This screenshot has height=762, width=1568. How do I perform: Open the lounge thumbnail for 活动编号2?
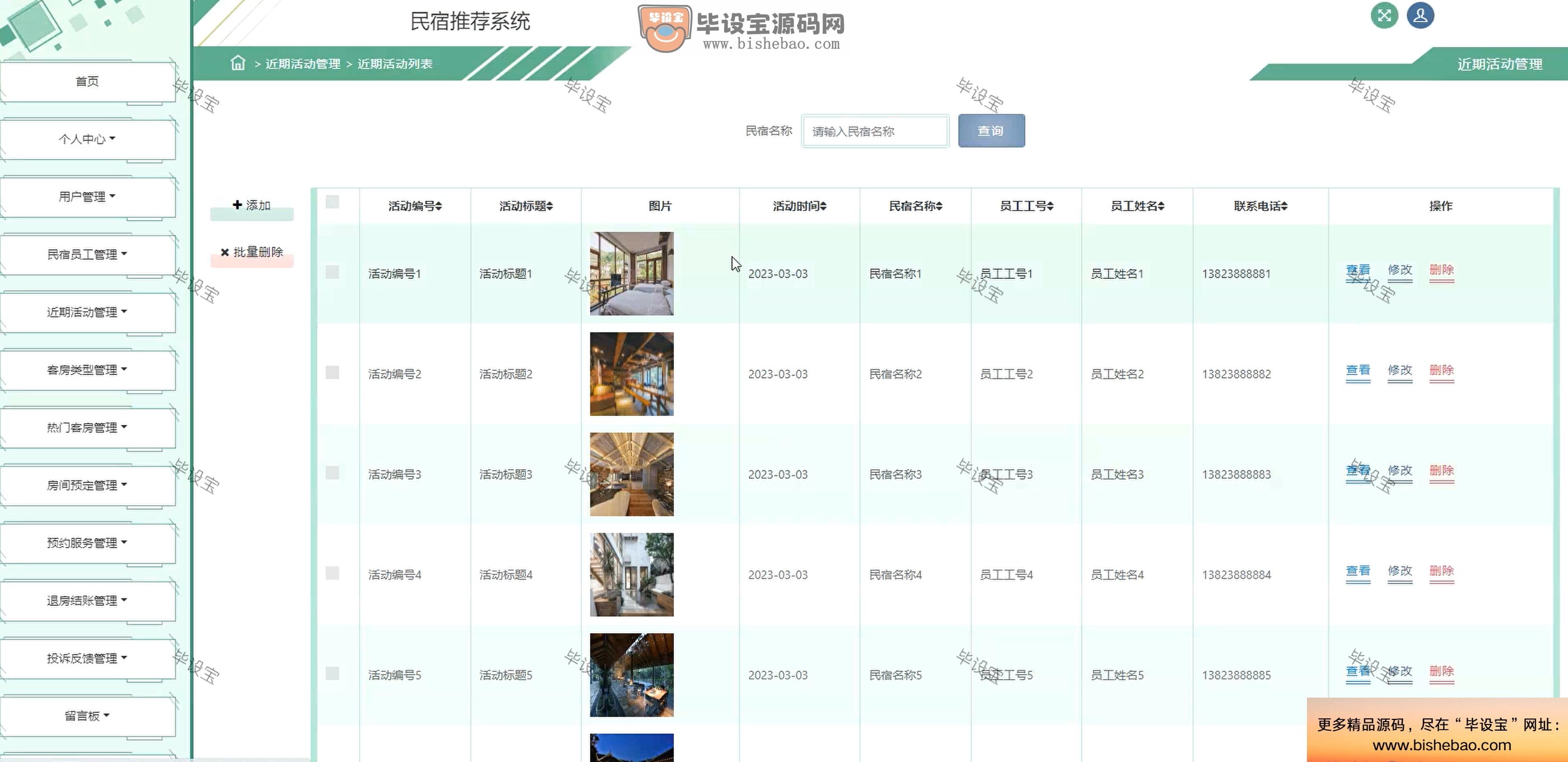[x=632, y=374]
